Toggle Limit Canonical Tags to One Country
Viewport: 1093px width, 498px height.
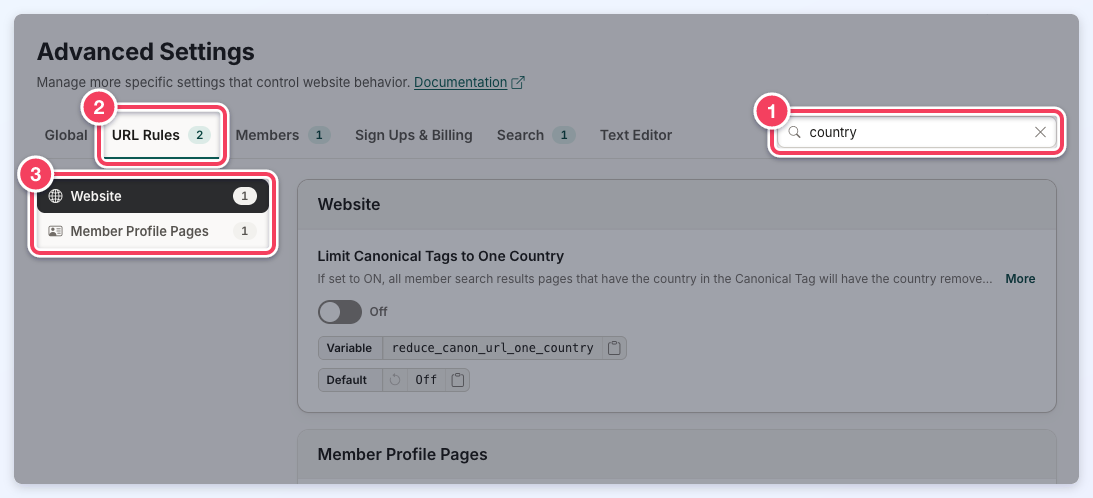(x=340, y=312)
